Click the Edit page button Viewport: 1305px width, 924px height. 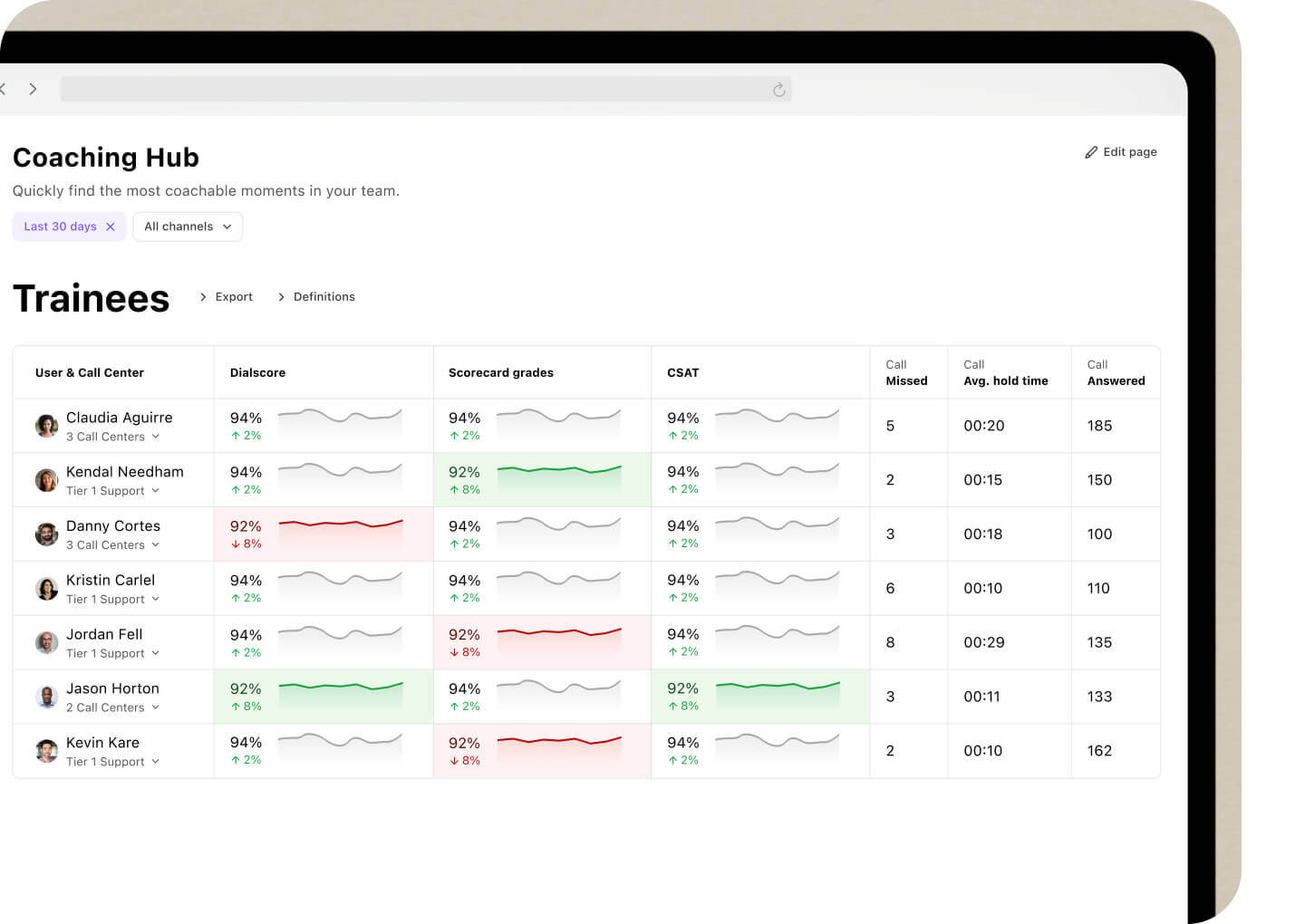(x=1122, y=151)
